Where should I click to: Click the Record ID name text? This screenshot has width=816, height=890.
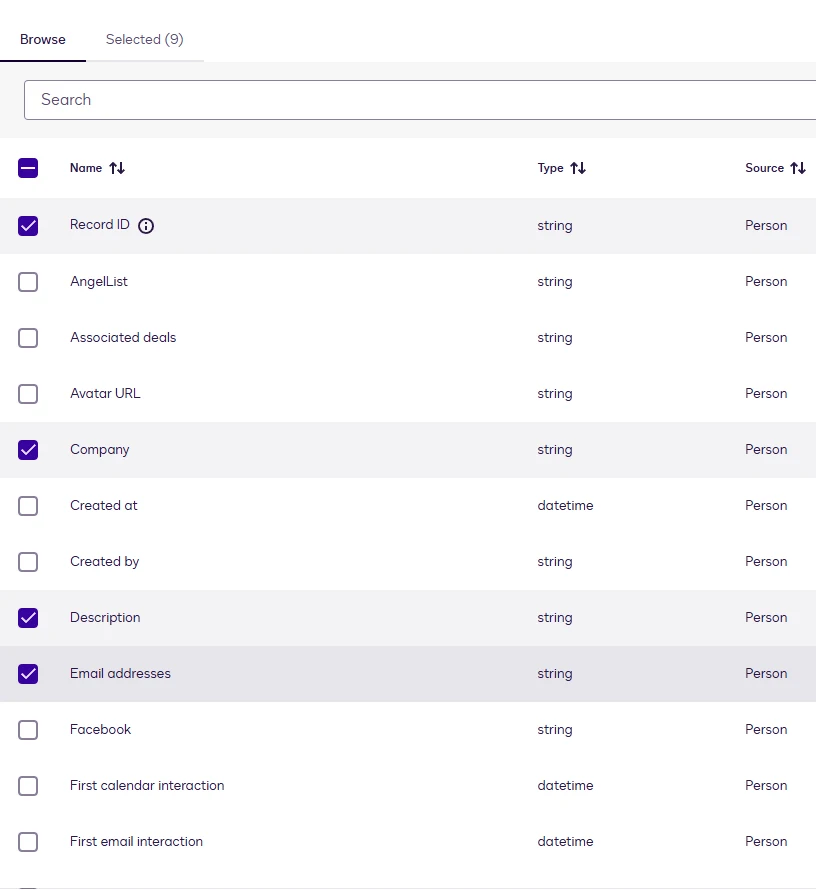100,225
